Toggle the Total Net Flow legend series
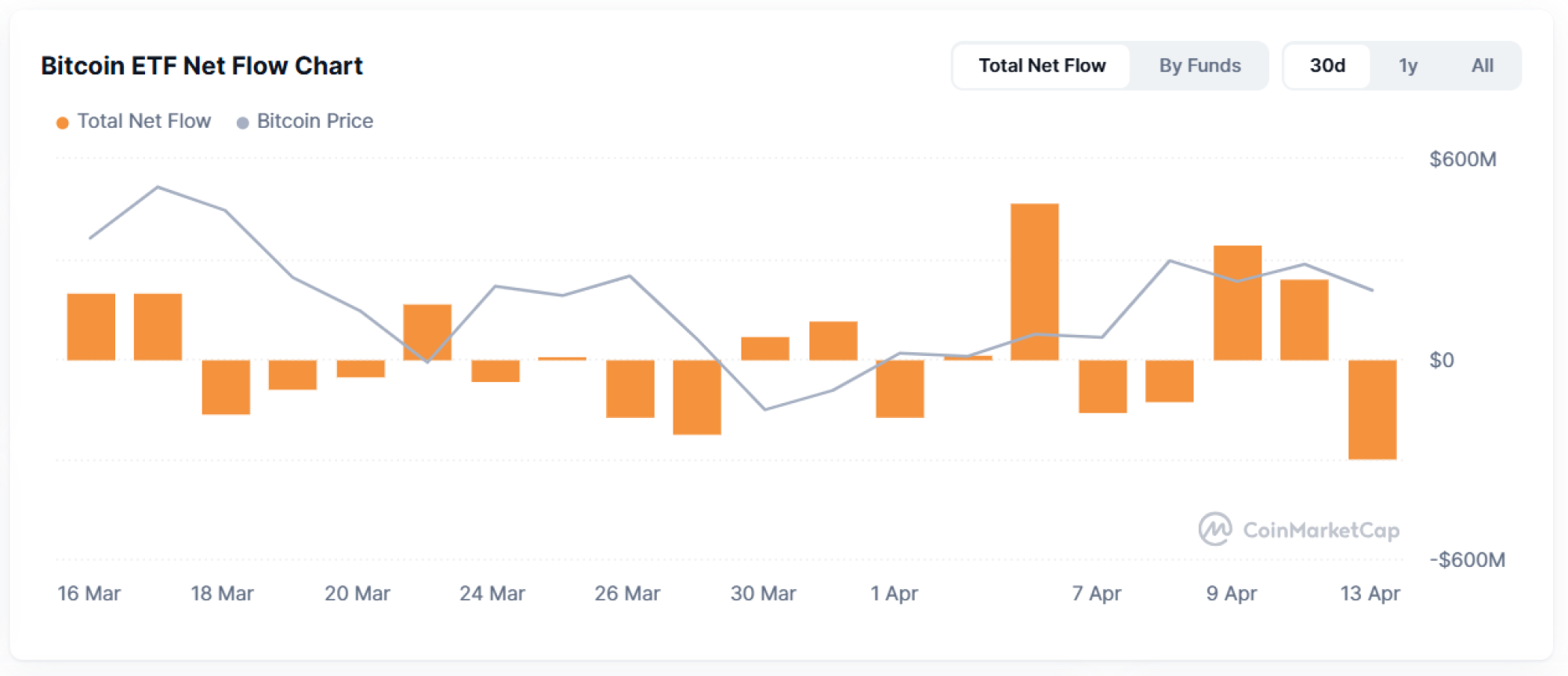 tap(144, 122)
